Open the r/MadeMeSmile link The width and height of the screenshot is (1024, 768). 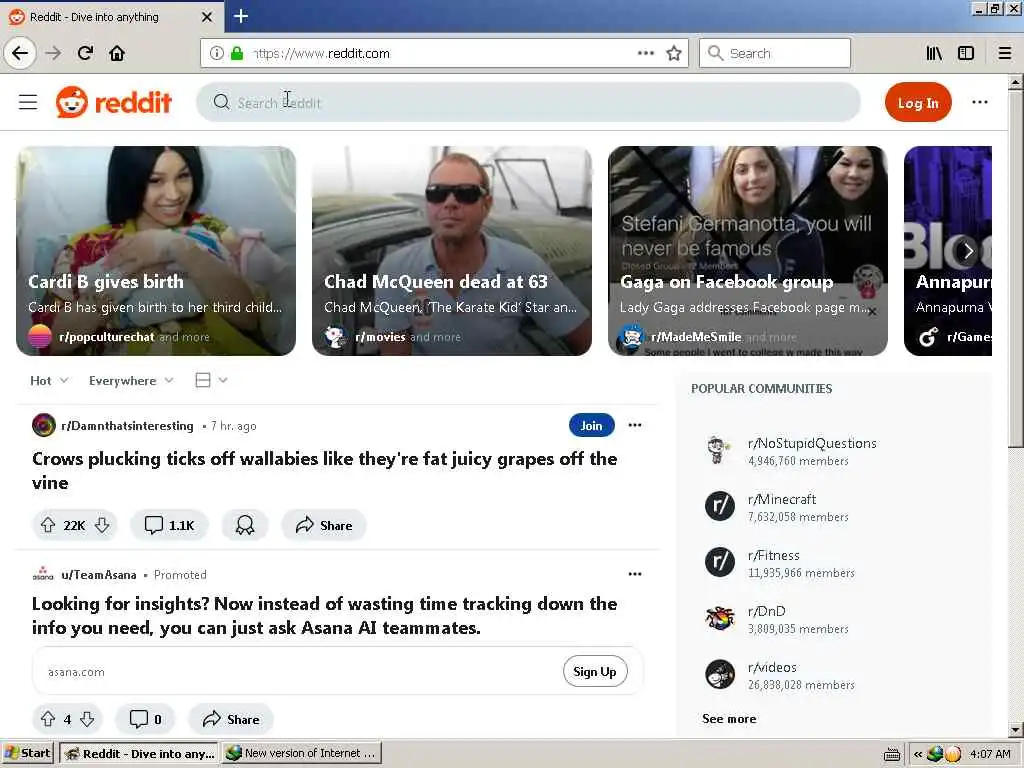[x=696, y=337]
